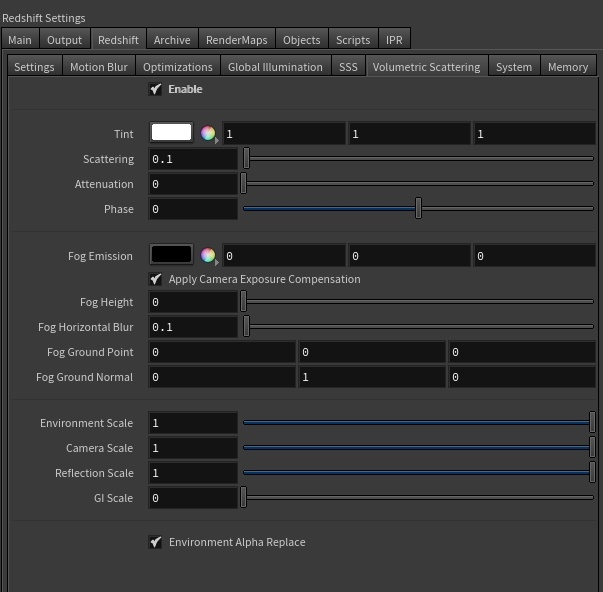Click the Tint red value field
The width and height of the screenshot is (603, 592).
coord(284,133)
